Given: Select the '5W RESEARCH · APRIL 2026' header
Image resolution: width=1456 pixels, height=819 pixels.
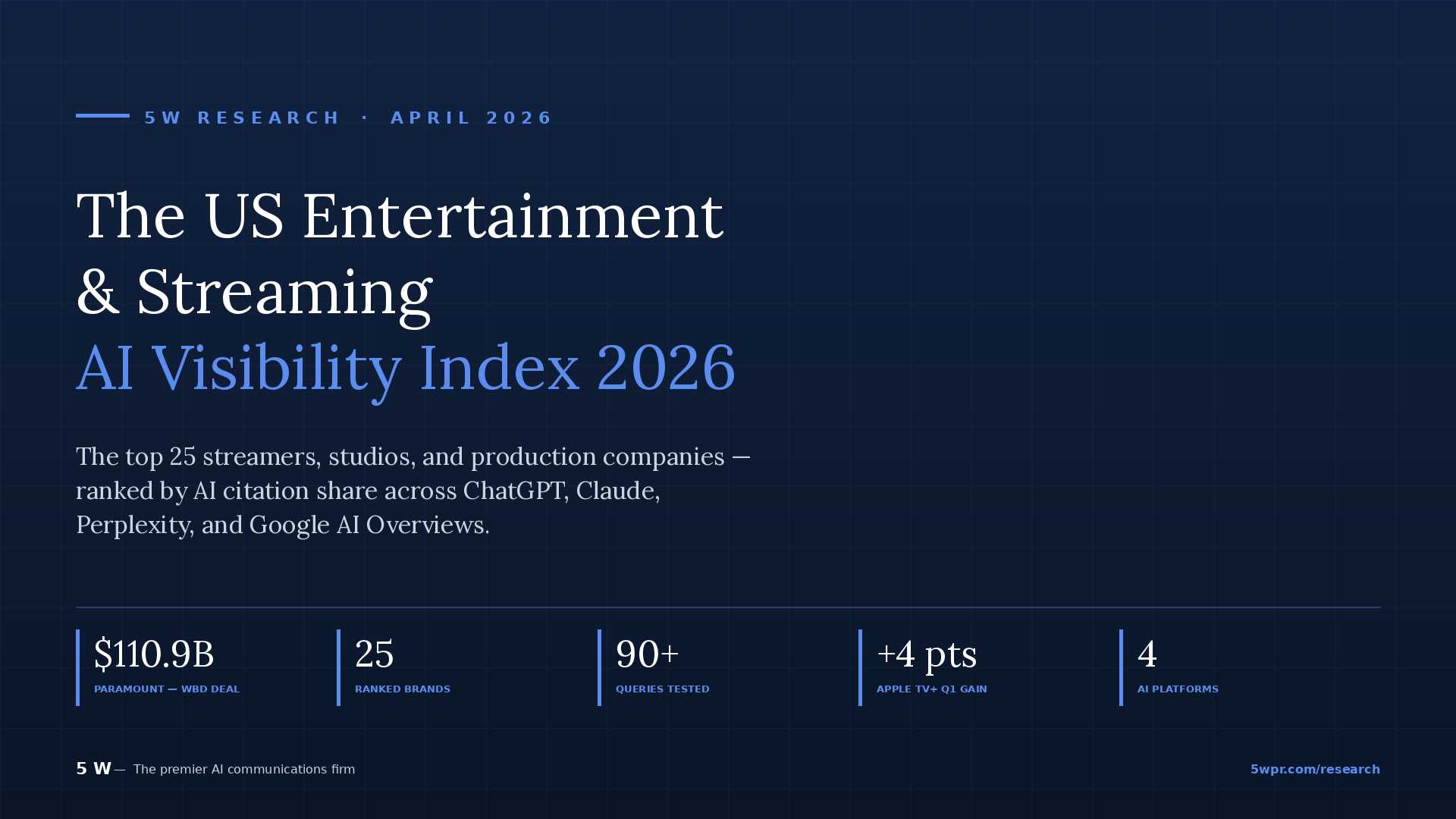Looking at the screenshot, I should point(349,118).
